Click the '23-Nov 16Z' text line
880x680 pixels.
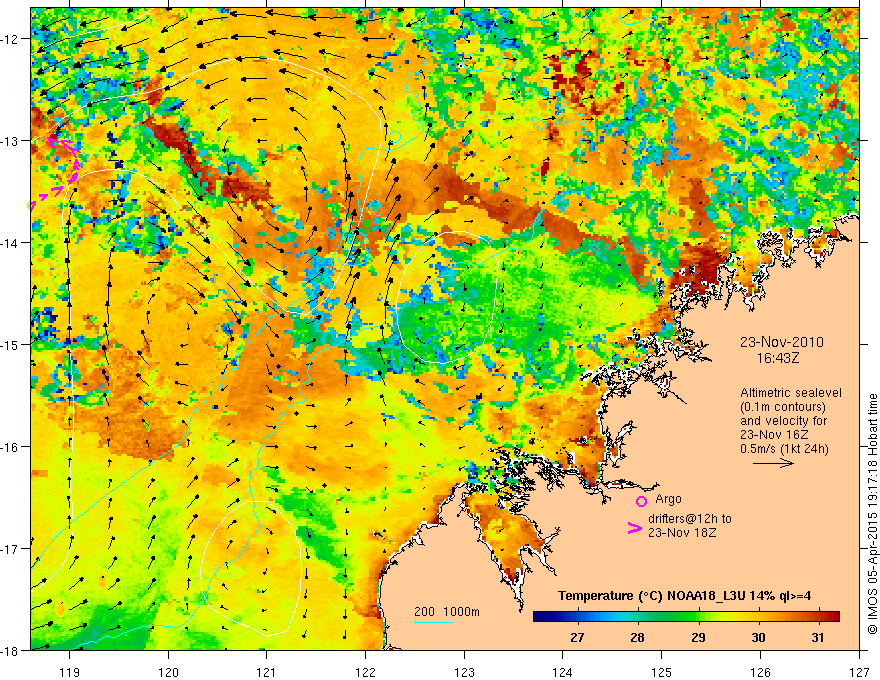tap(772, 435)
